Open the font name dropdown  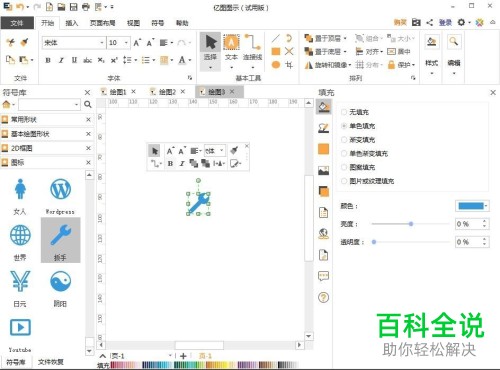102,43
